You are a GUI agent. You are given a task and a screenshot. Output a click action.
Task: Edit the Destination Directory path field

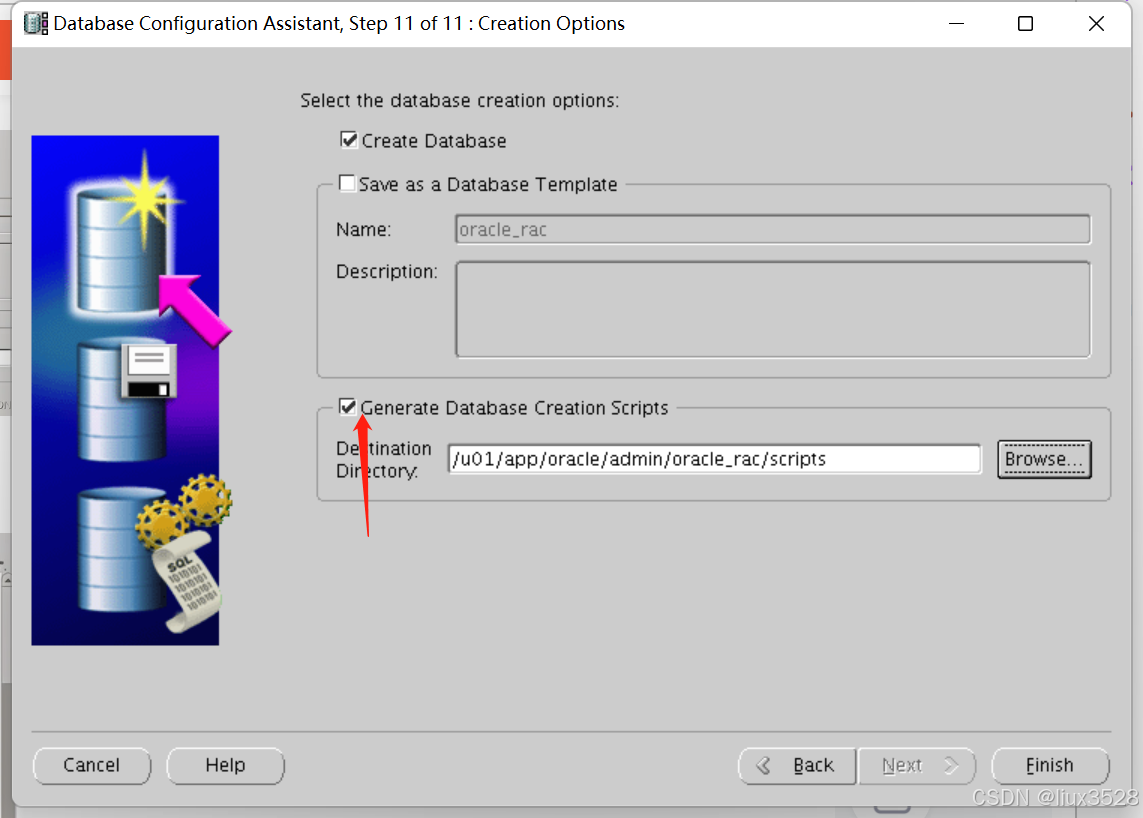714,459
